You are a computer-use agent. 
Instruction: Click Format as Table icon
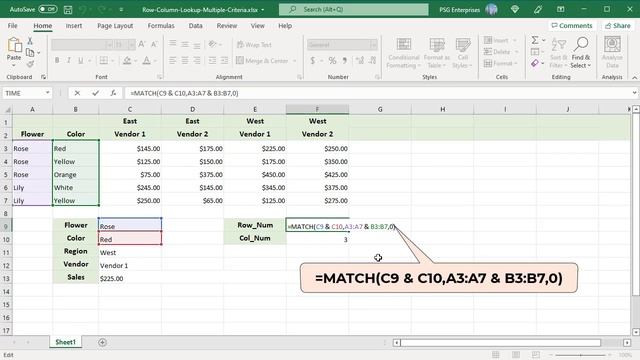436,44
